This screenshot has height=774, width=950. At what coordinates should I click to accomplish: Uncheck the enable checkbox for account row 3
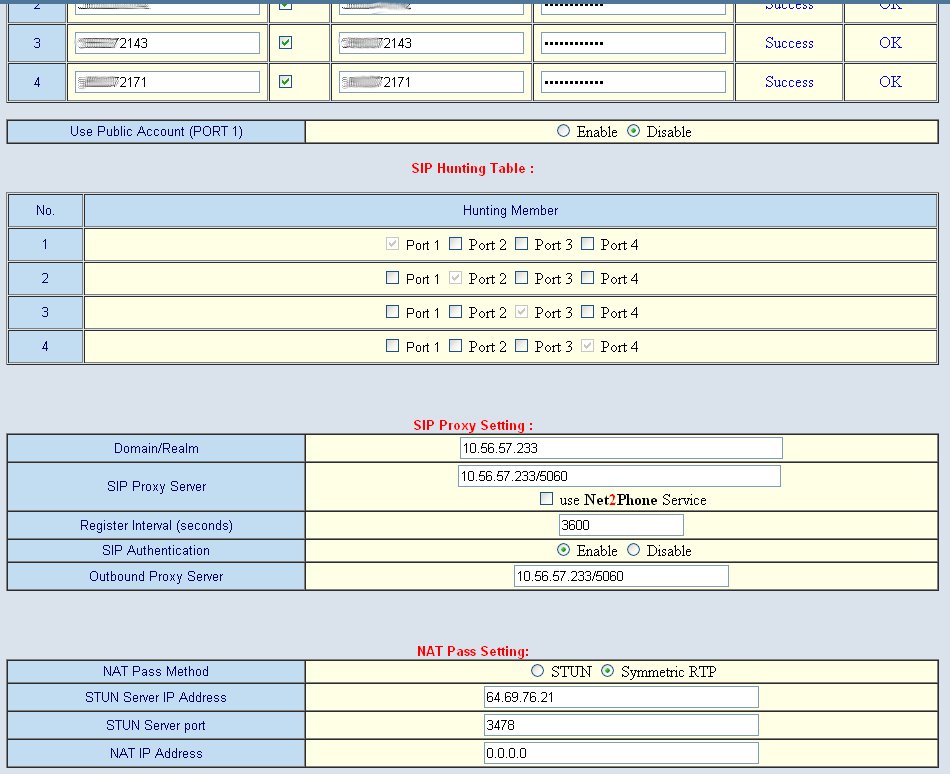click(x=285, y=43)
